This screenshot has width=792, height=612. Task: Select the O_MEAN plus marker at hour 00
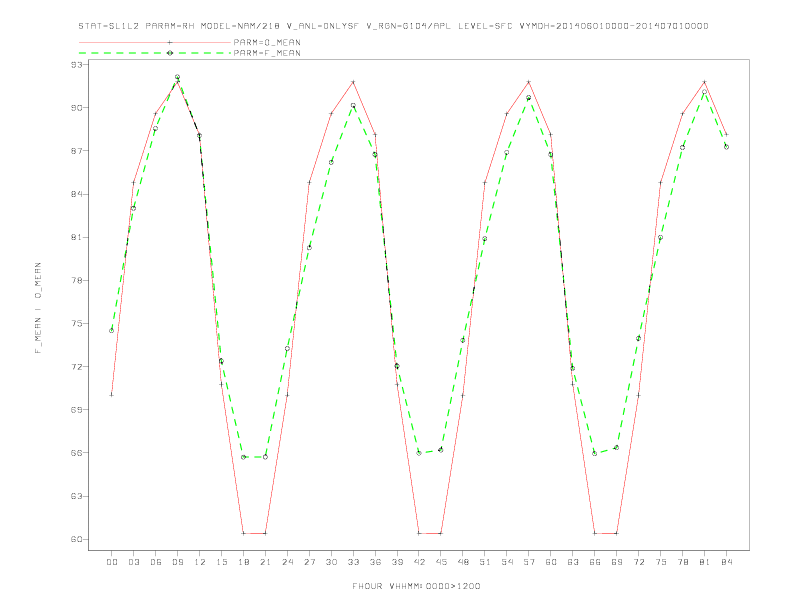click(x=112, y=395)
